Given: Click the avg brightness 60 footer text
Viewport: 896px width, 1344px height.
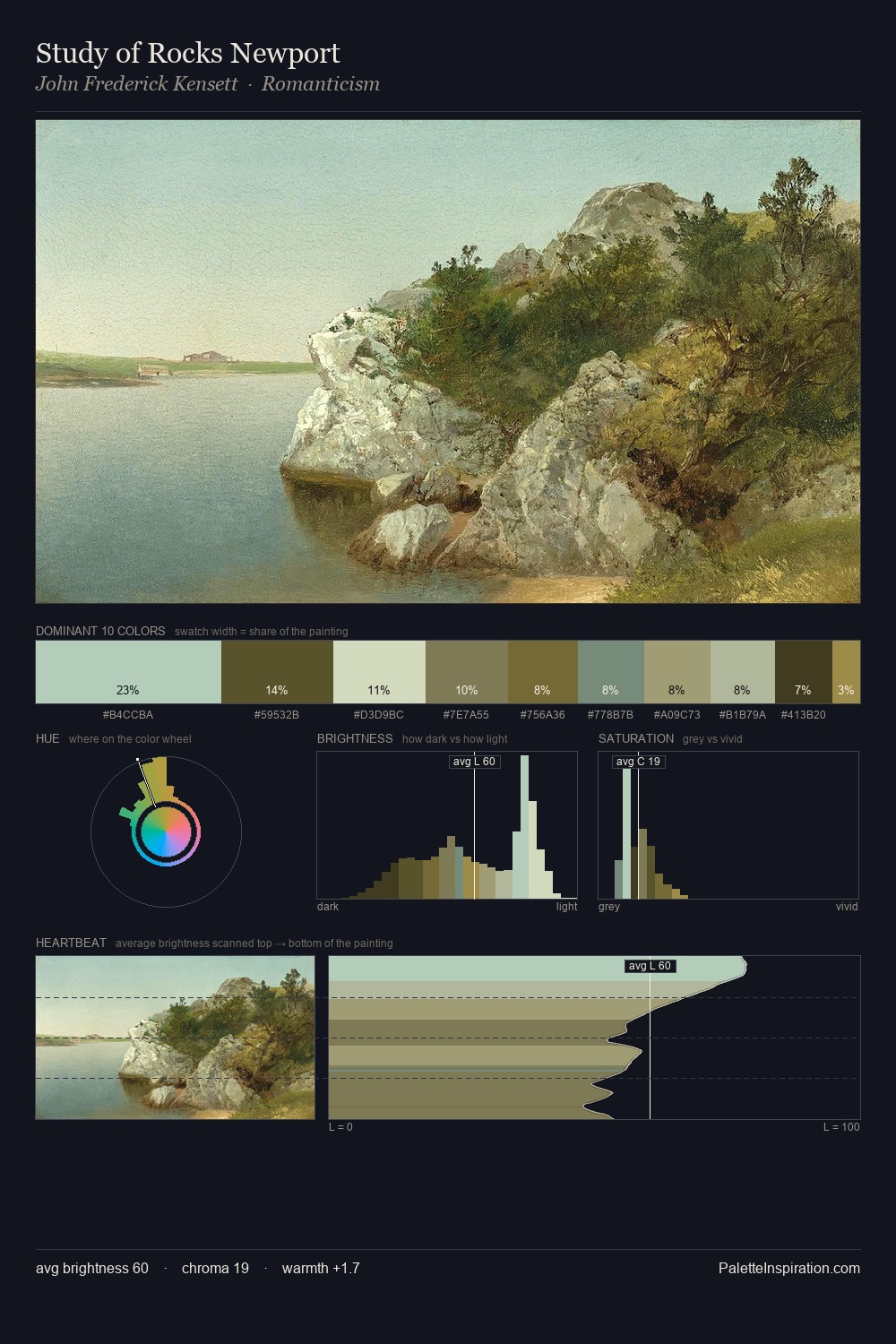Looking at the screenshot, I should coord(92,1268).
